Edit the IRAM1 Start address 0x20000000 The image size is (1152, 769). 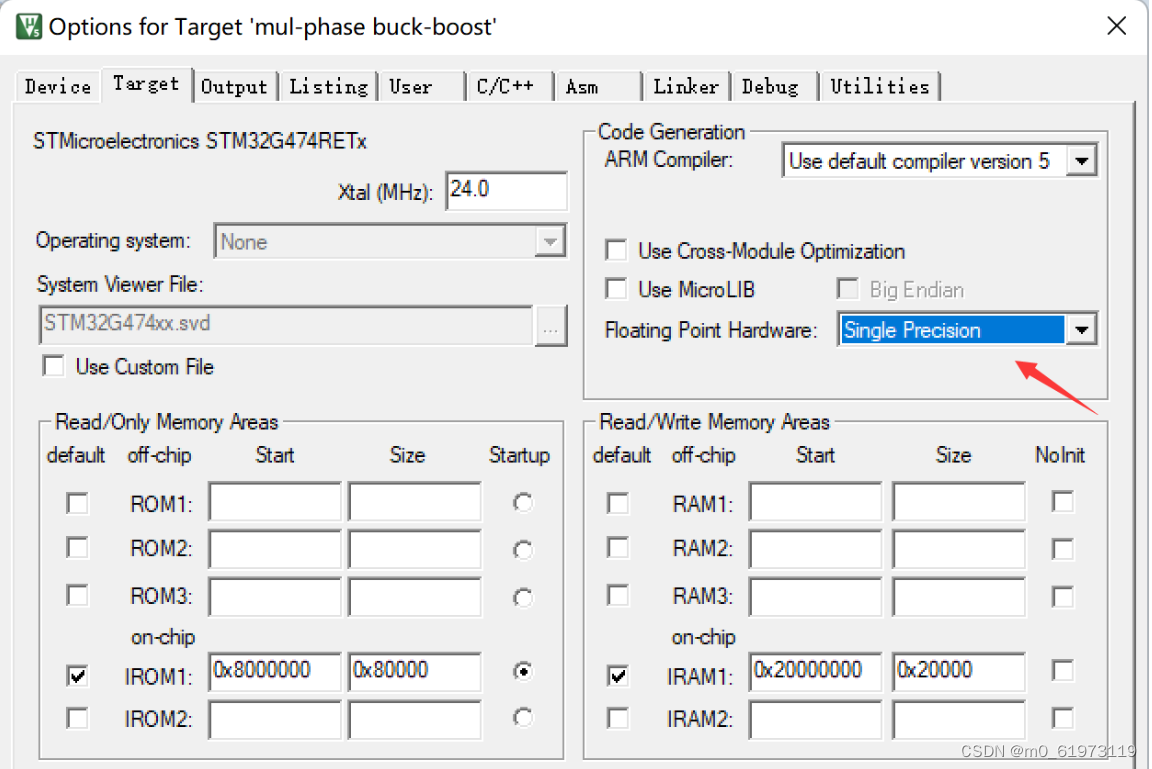816,671
